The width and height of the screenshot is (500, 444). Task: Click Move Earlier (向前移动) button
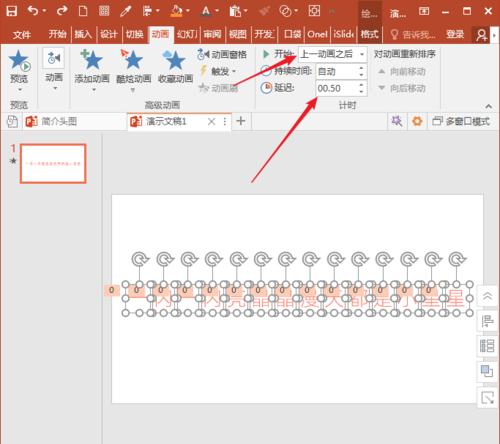tap(402, 71)
